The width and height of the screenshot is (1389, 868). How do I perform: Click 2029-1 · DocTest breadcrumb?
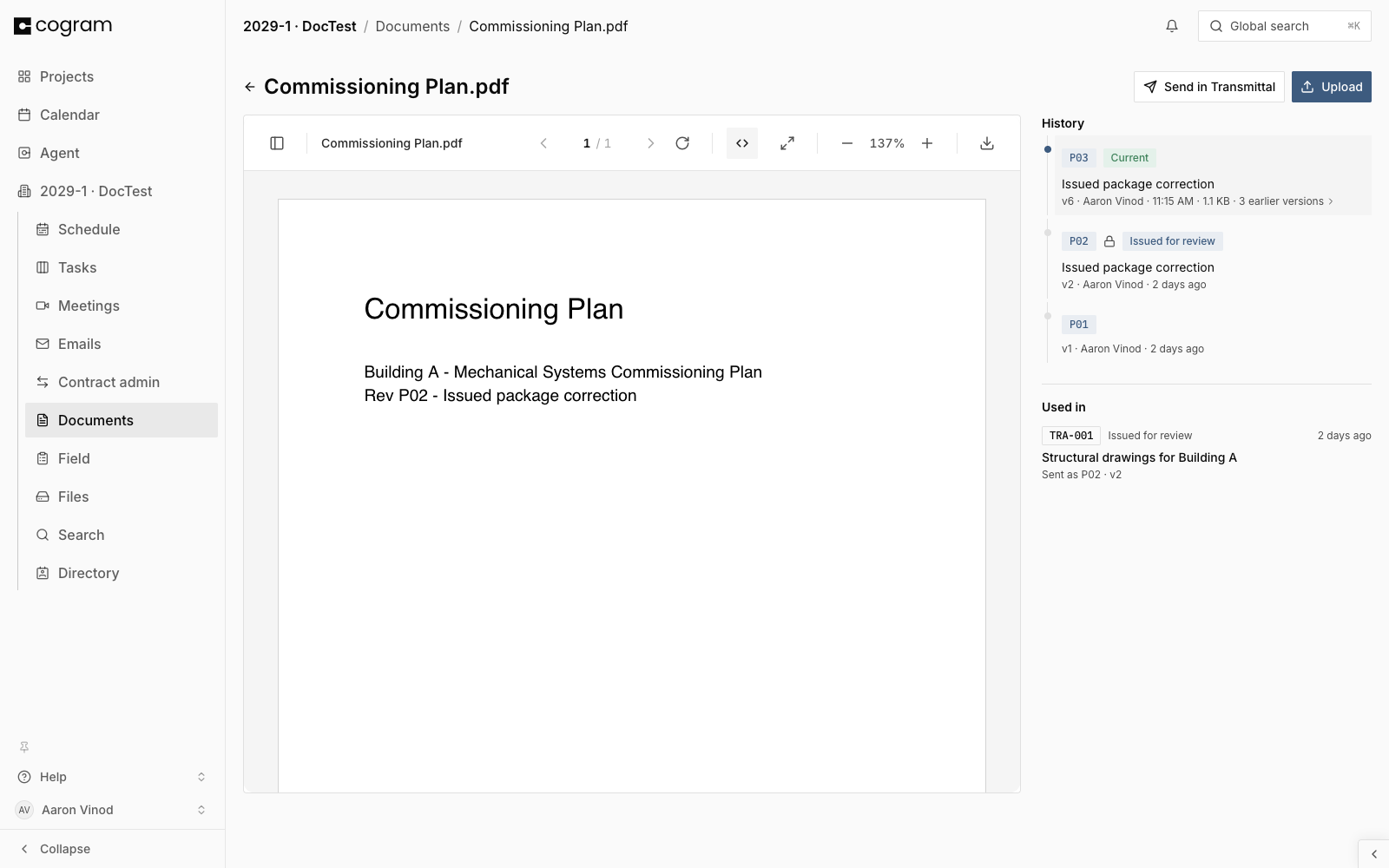click(x=300, y=26)
